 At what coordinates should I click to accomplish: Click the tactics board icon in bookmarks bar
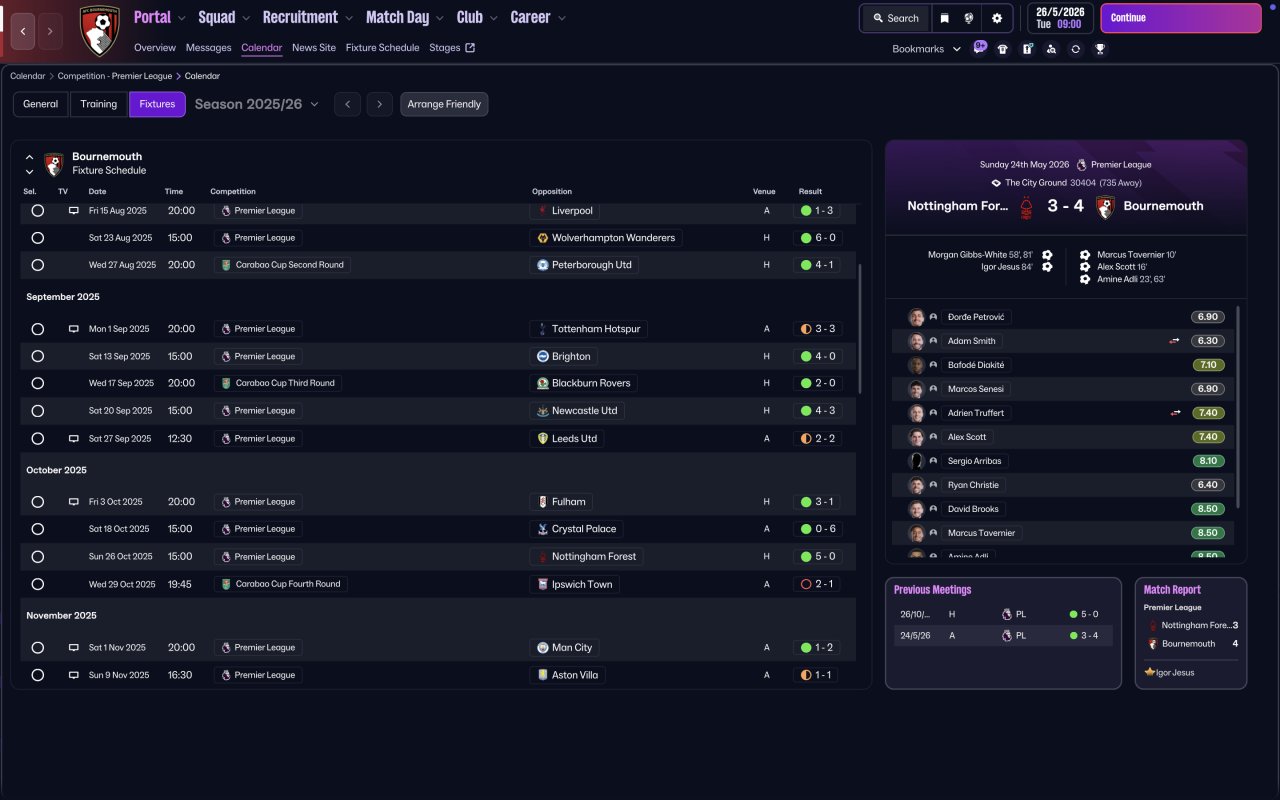(x=1027, y=49)
